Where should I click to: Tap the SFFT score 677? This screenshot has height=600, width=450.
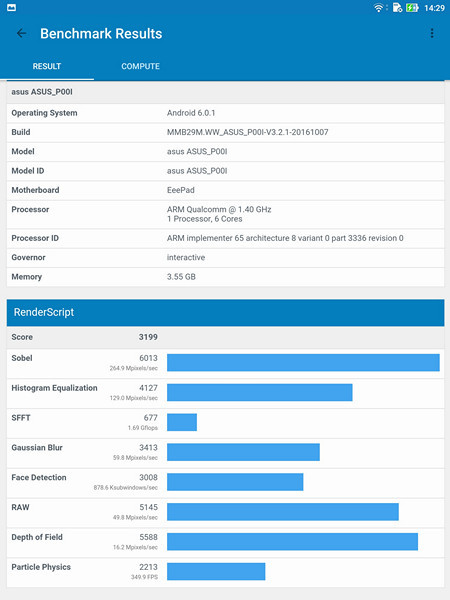coord(151,418)
